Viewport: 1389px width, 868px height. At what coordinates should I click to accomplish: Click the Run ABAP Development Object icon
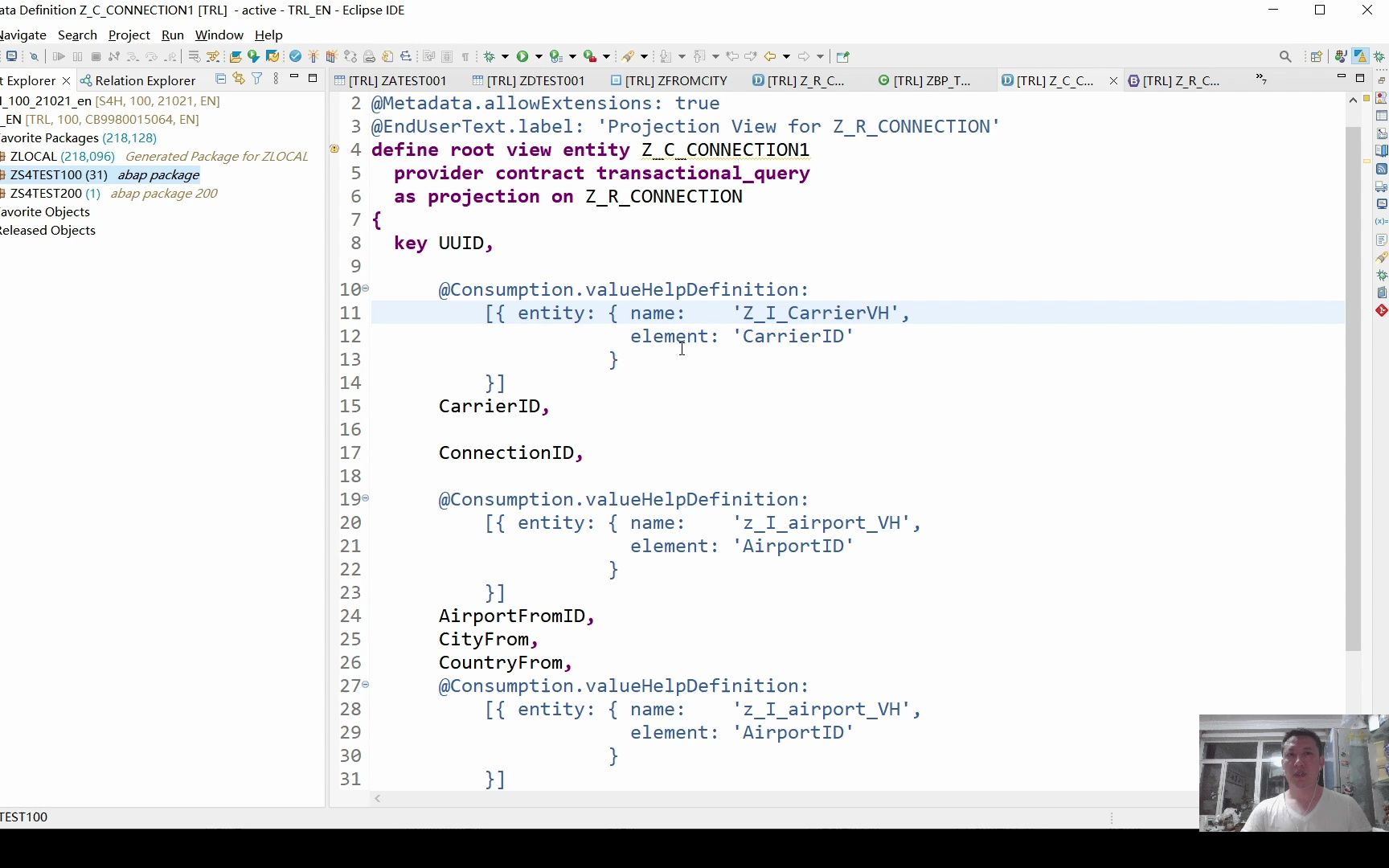click(x=254, y=56)
